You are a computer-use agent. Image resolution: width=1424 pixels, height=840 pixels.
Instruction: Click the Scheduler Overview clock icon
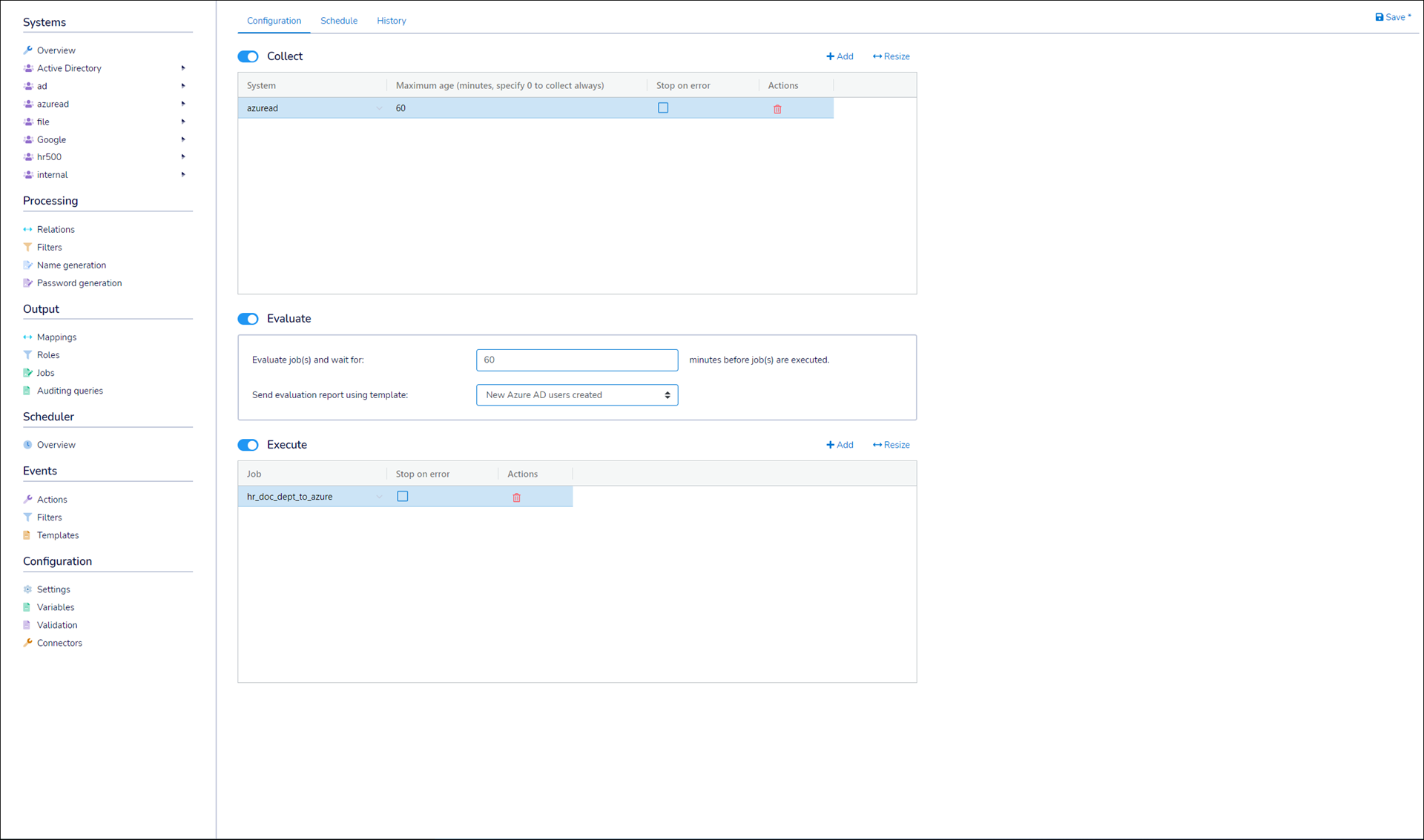tap(27, 445)
